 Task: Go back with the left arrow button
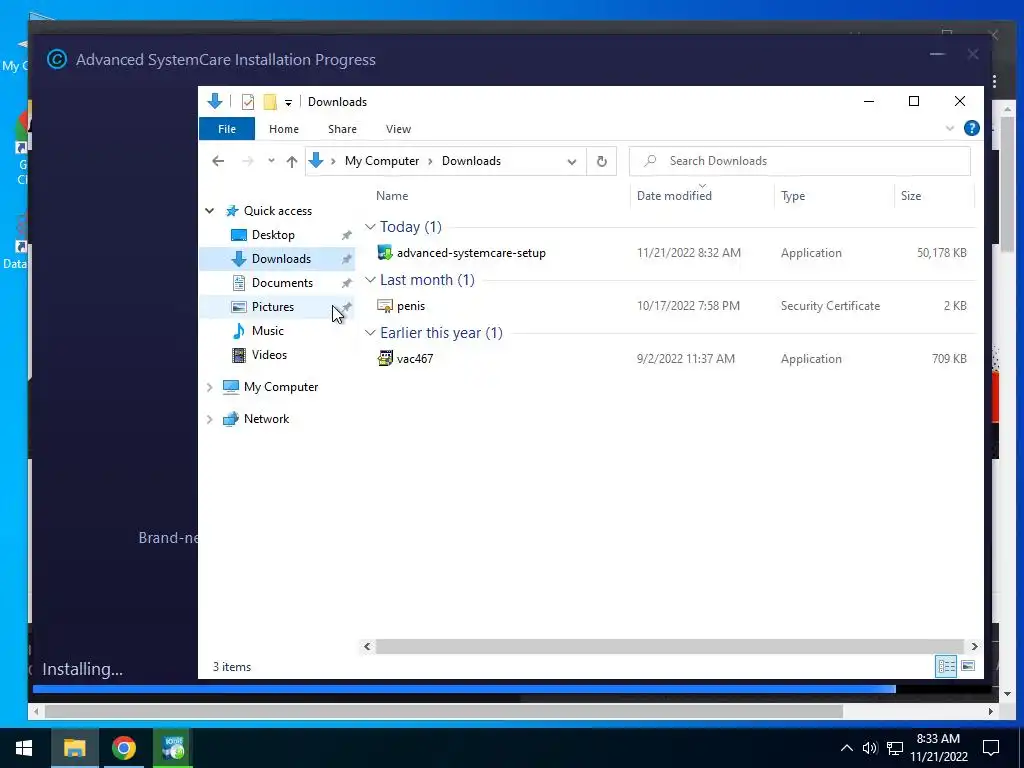pos(218,161)
